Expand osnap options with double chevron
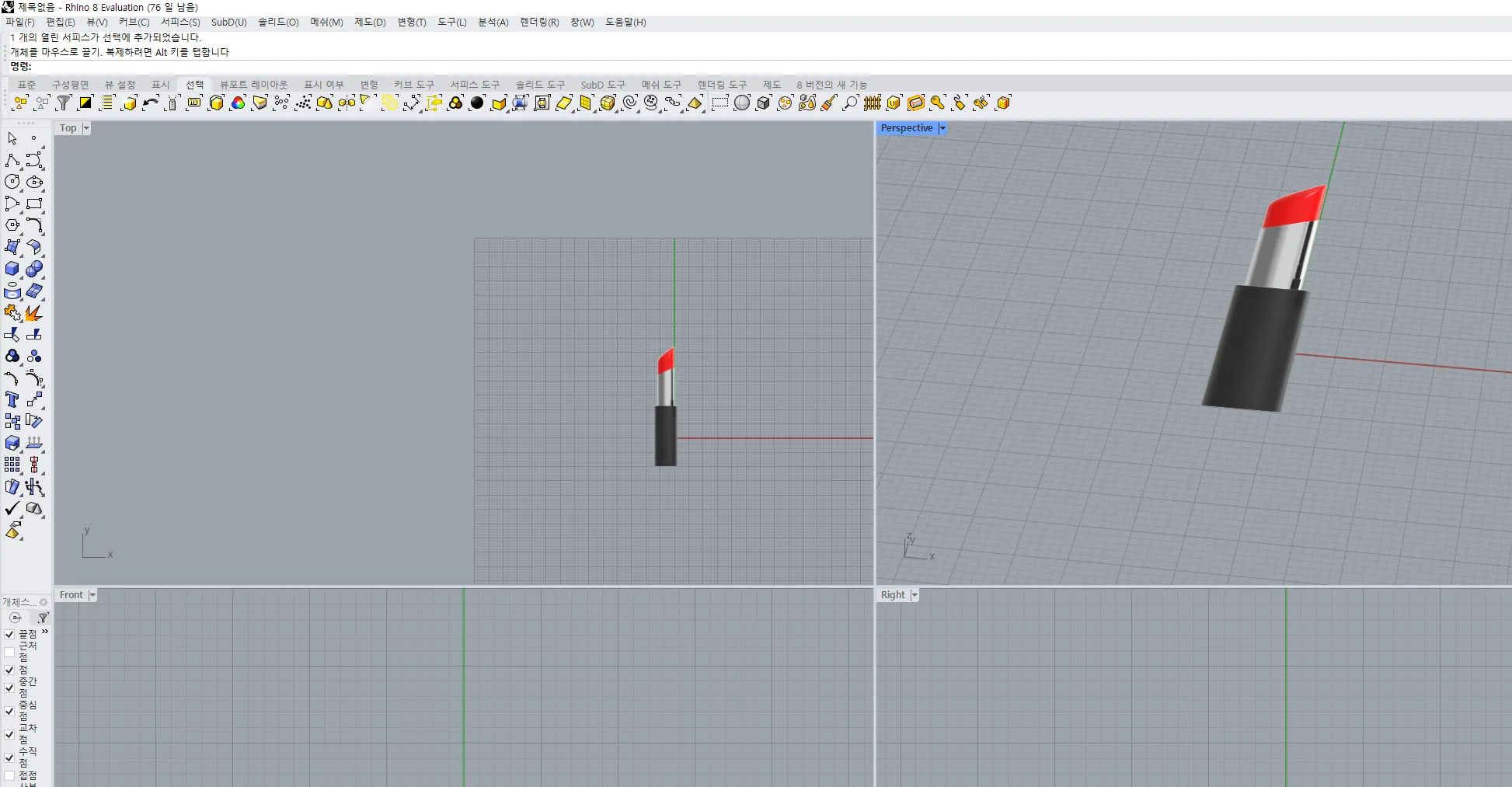The height and width of the screenshot is (787, 1512). point(45,632)
